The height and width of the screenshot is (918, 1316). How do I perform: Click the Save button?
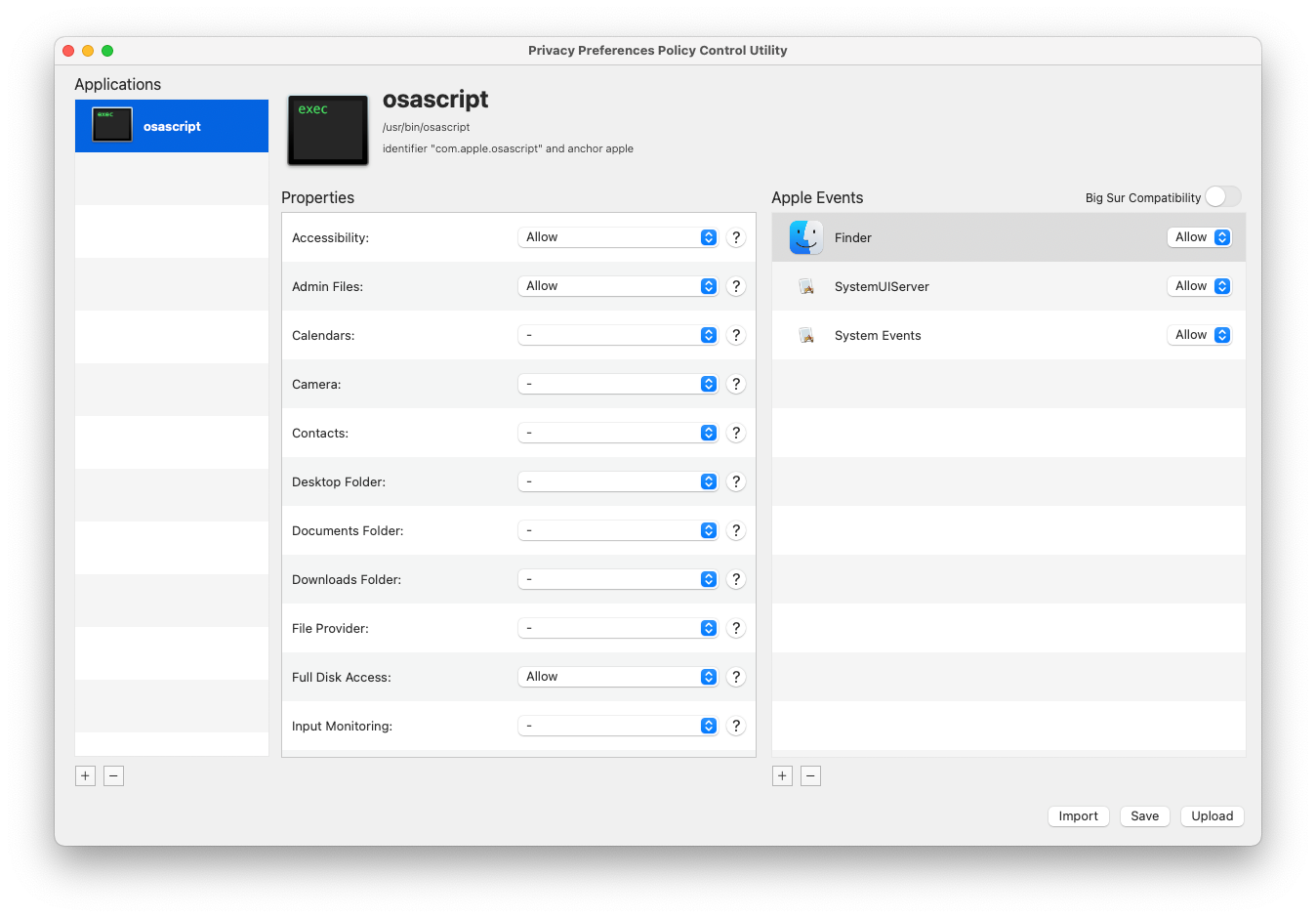pos(1144,815)
